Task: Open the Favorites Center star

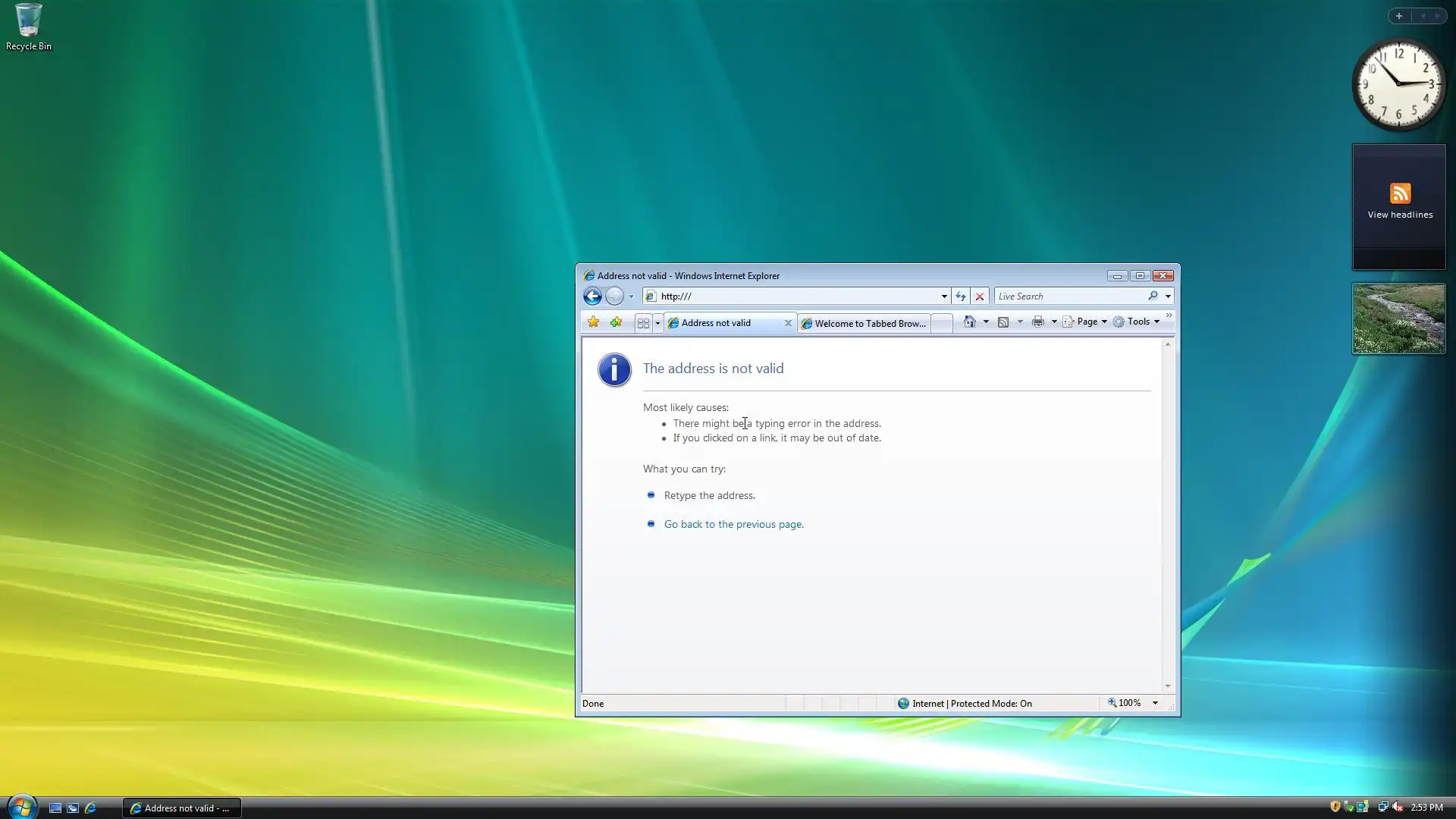Action: point(593,322)
